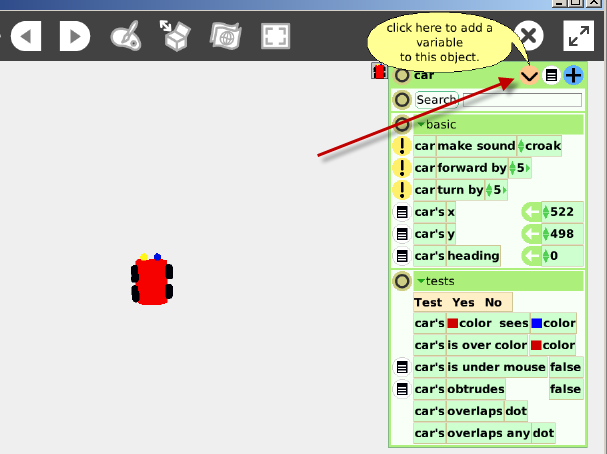Adjust heading value 0 arrows
The width and height of the screenshot is (607, 454).
point(546,256)
